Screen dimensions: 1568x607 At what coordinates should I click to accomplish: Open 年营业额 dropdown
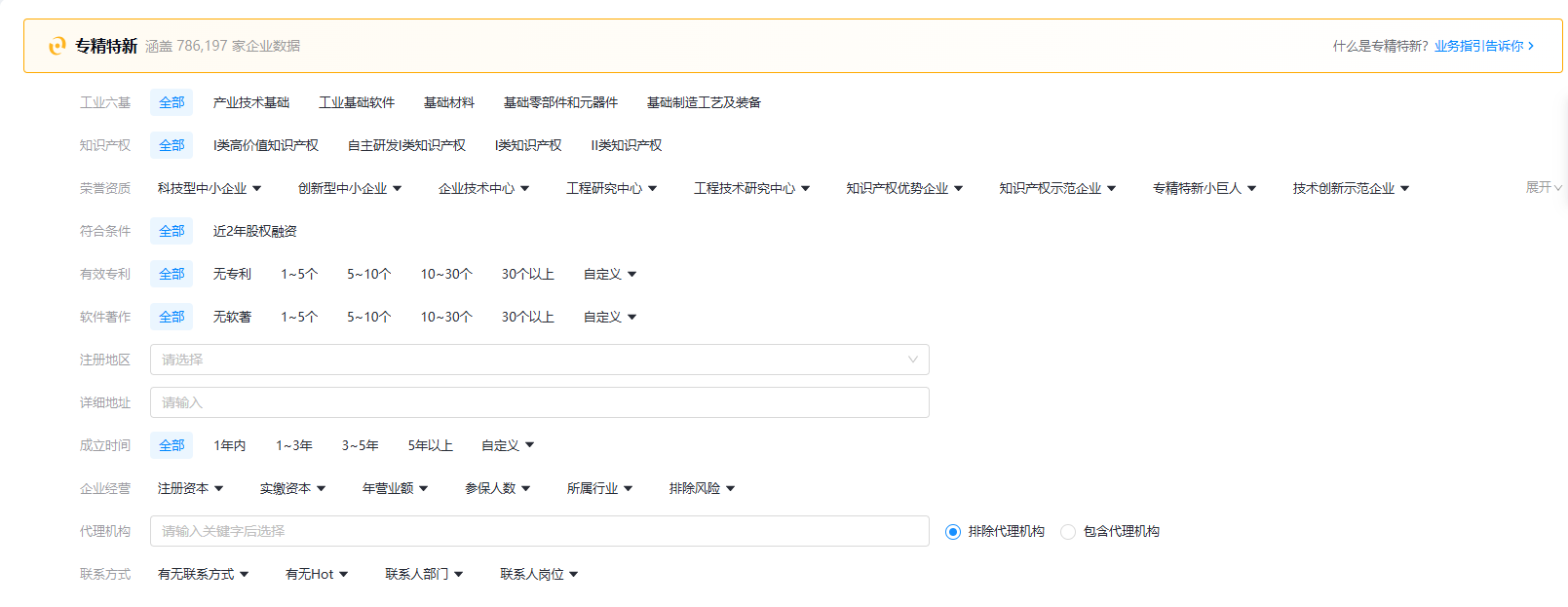point(396,488)
